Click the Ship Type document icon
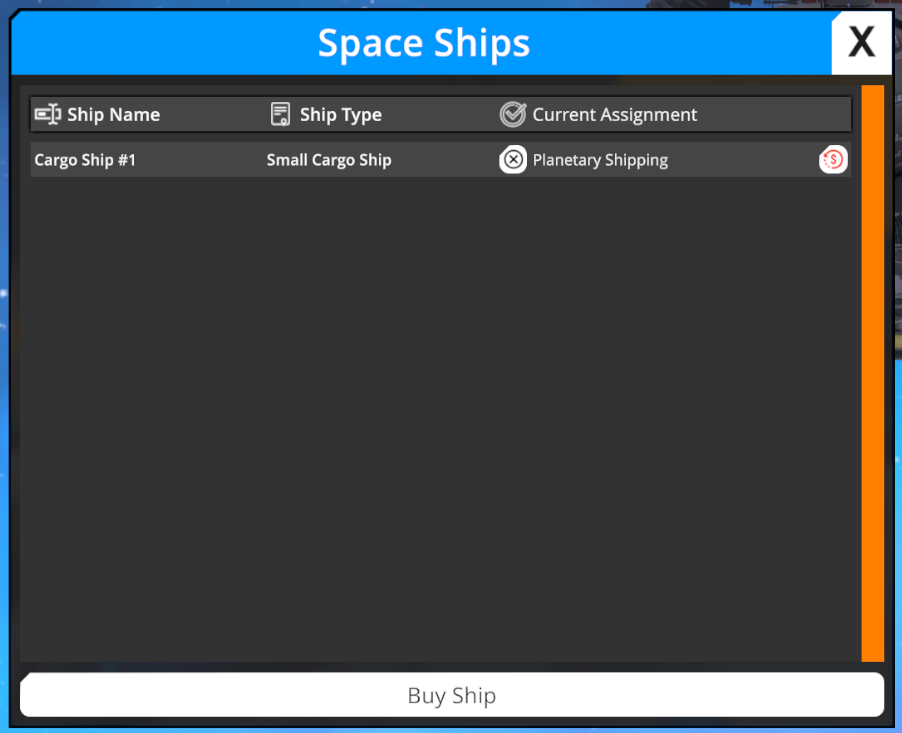 [x=281, y=114]
